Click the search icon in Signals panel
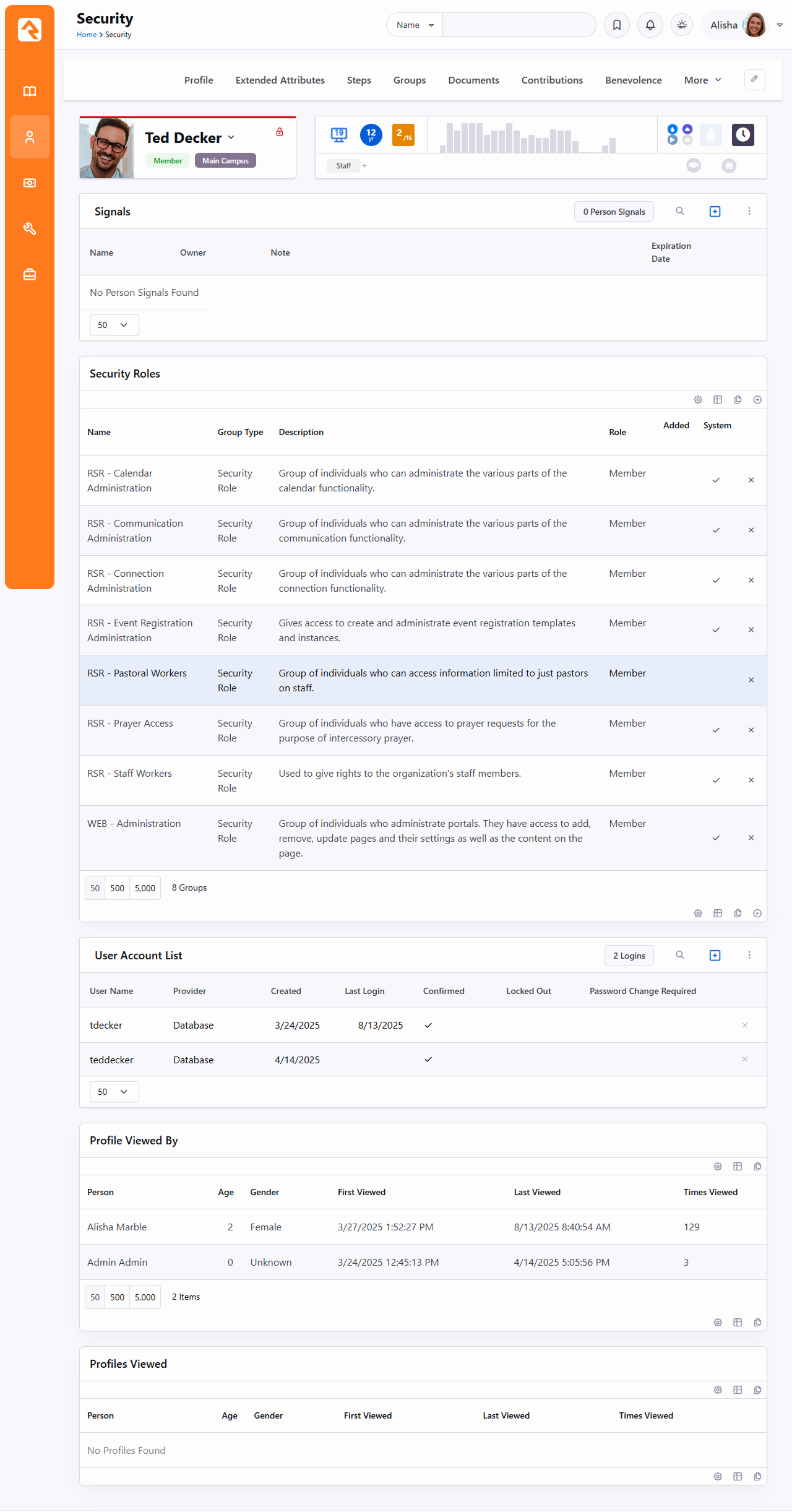This screenshot has height=1512, width=792. point(680,211)
